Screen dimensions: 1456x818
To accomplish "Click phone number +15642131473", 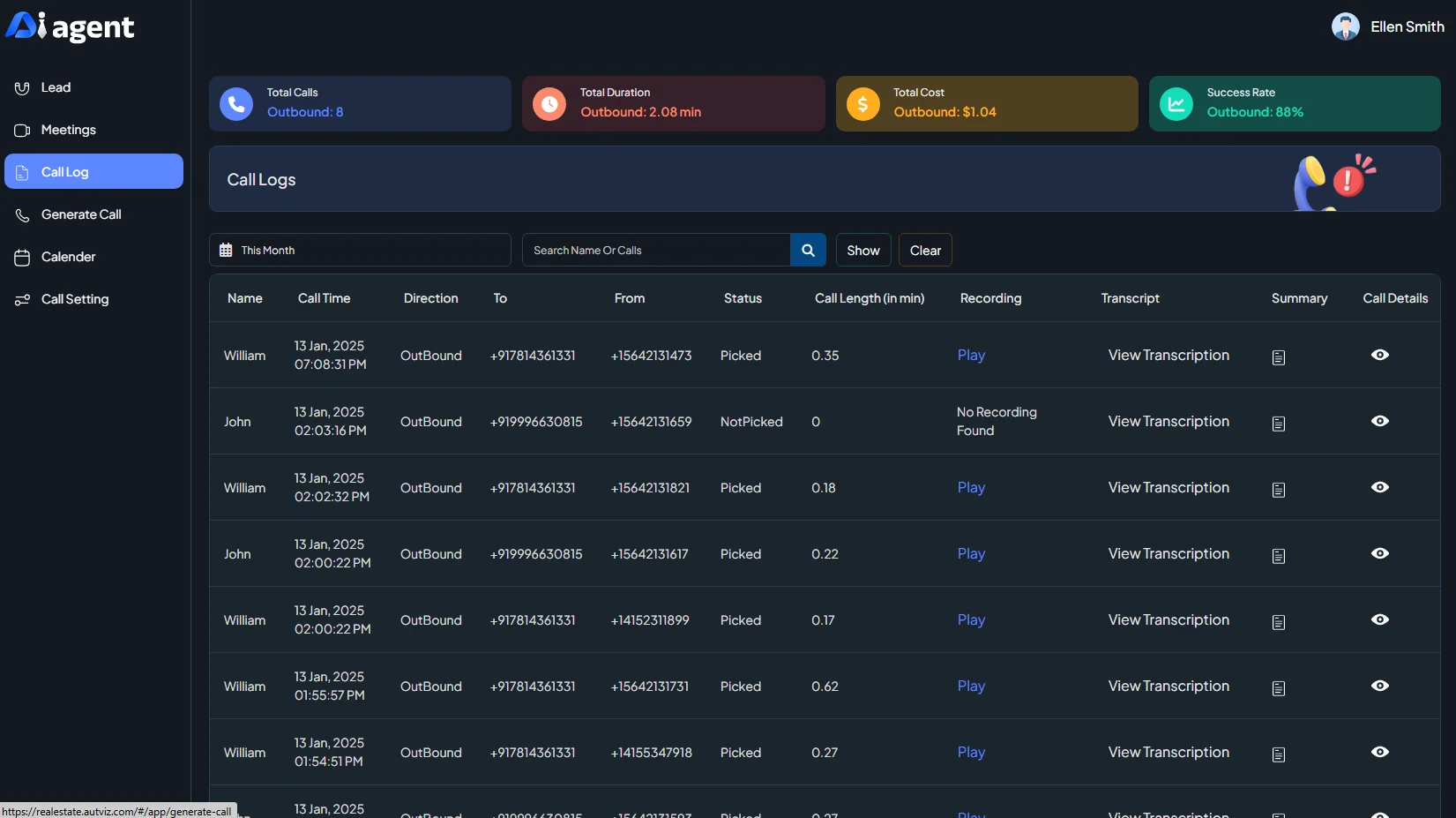I will coord(651,356).
